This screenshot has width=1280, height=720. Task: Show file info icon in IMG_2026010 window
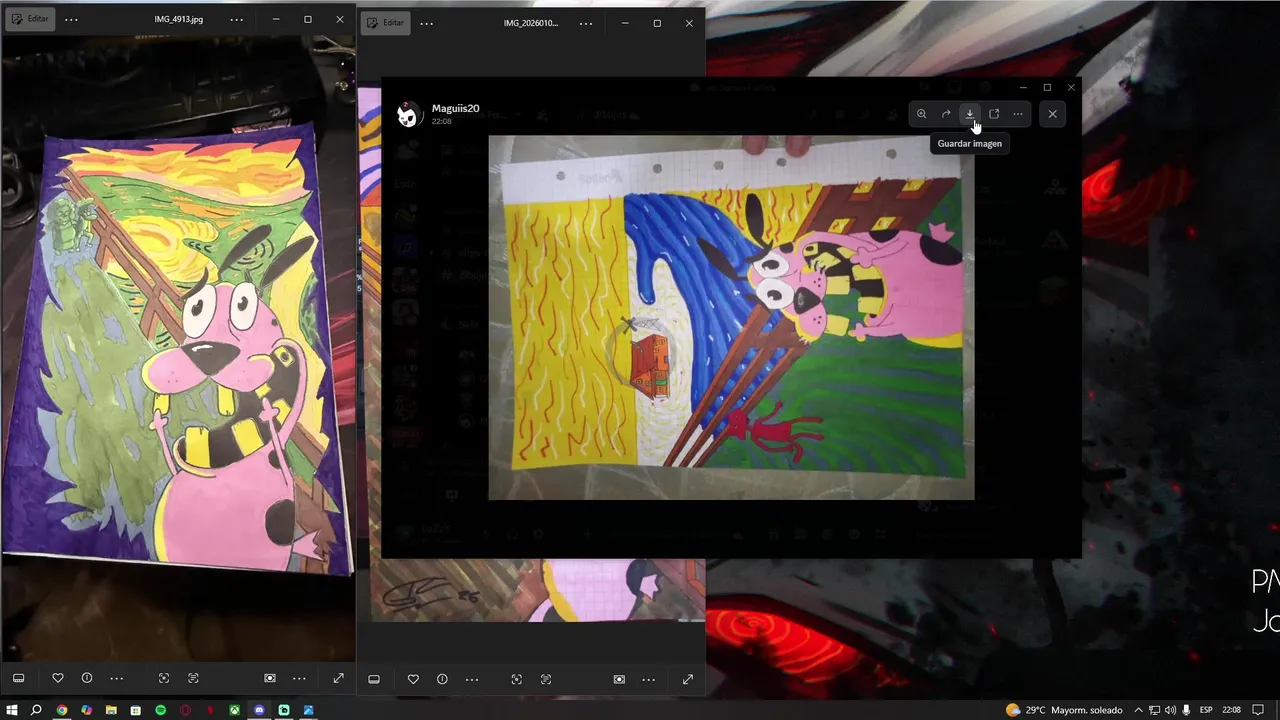click(442, 679)
